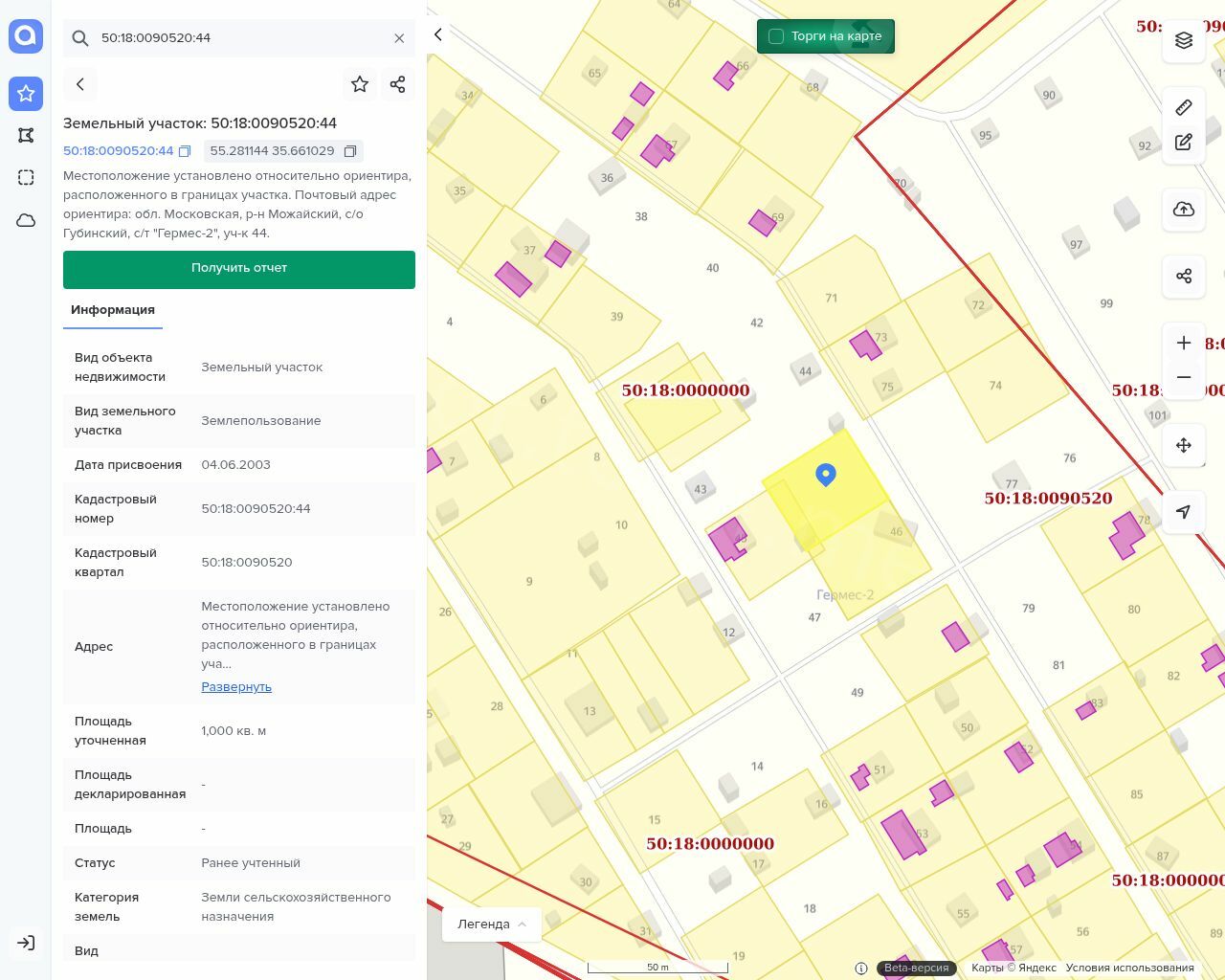Select the polygon draw tool in sidebar
The image size is (1225, 980).
[x=26, y=136]
